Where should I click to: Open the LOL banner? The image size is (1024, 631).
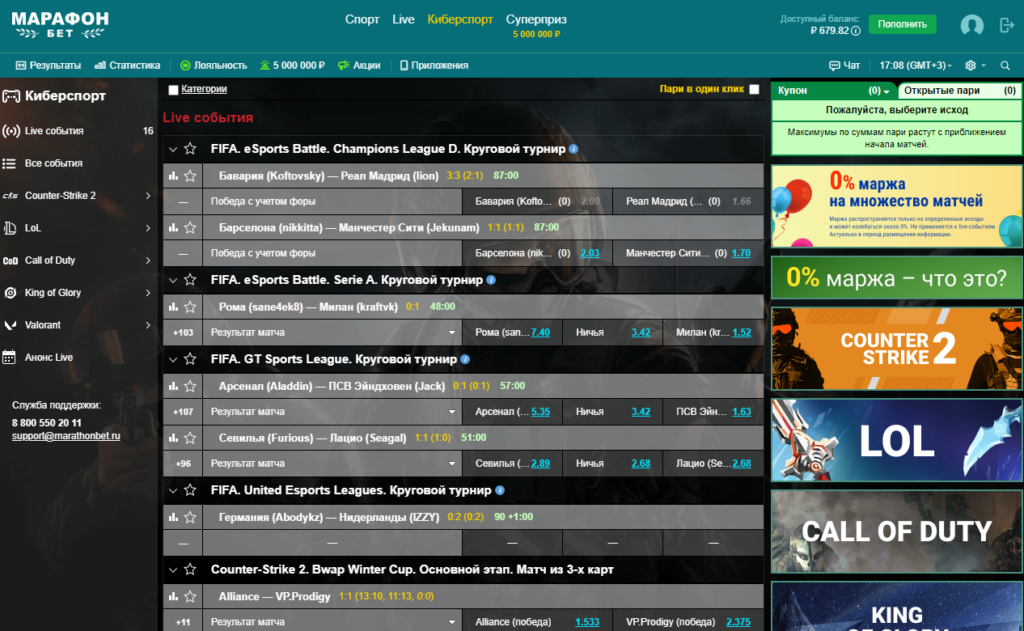pyautogui.click(x=897, y=440)
